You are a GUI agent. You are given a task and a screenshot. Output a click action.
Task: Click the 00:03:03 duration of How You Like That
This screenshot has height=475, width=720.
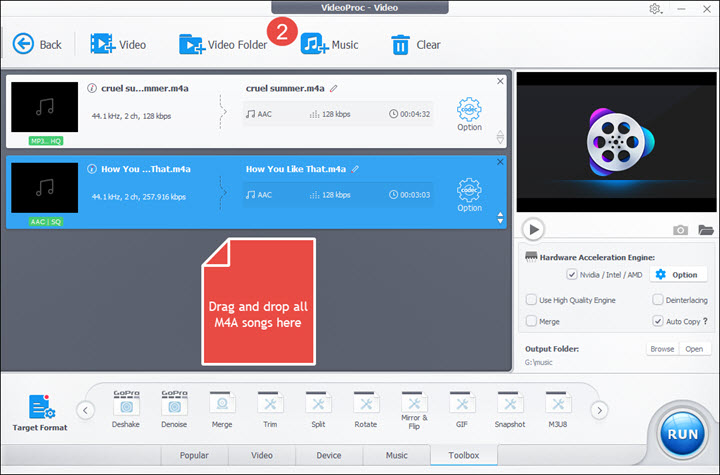click(x=410, y=195)
